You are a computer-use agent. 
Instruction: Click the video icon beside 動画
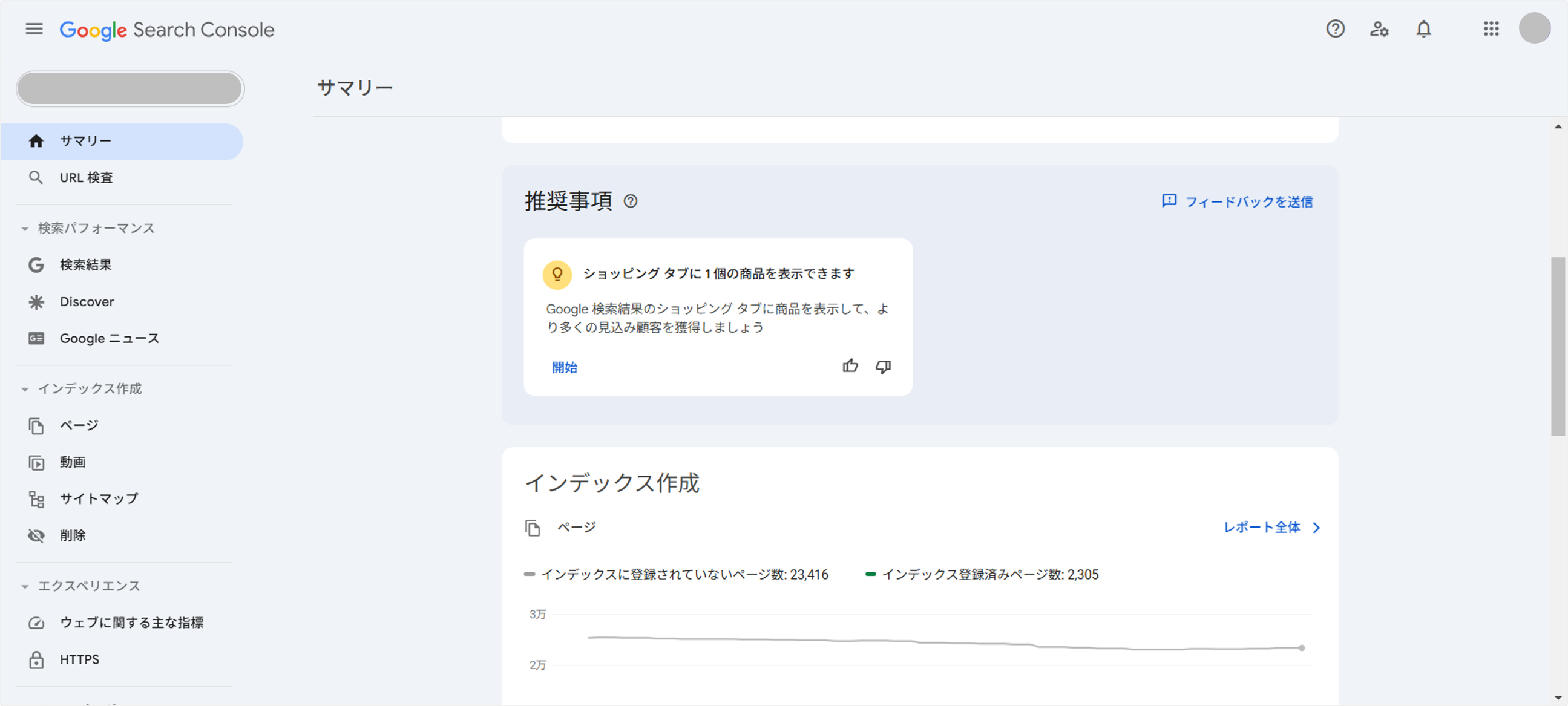point(36,463)
